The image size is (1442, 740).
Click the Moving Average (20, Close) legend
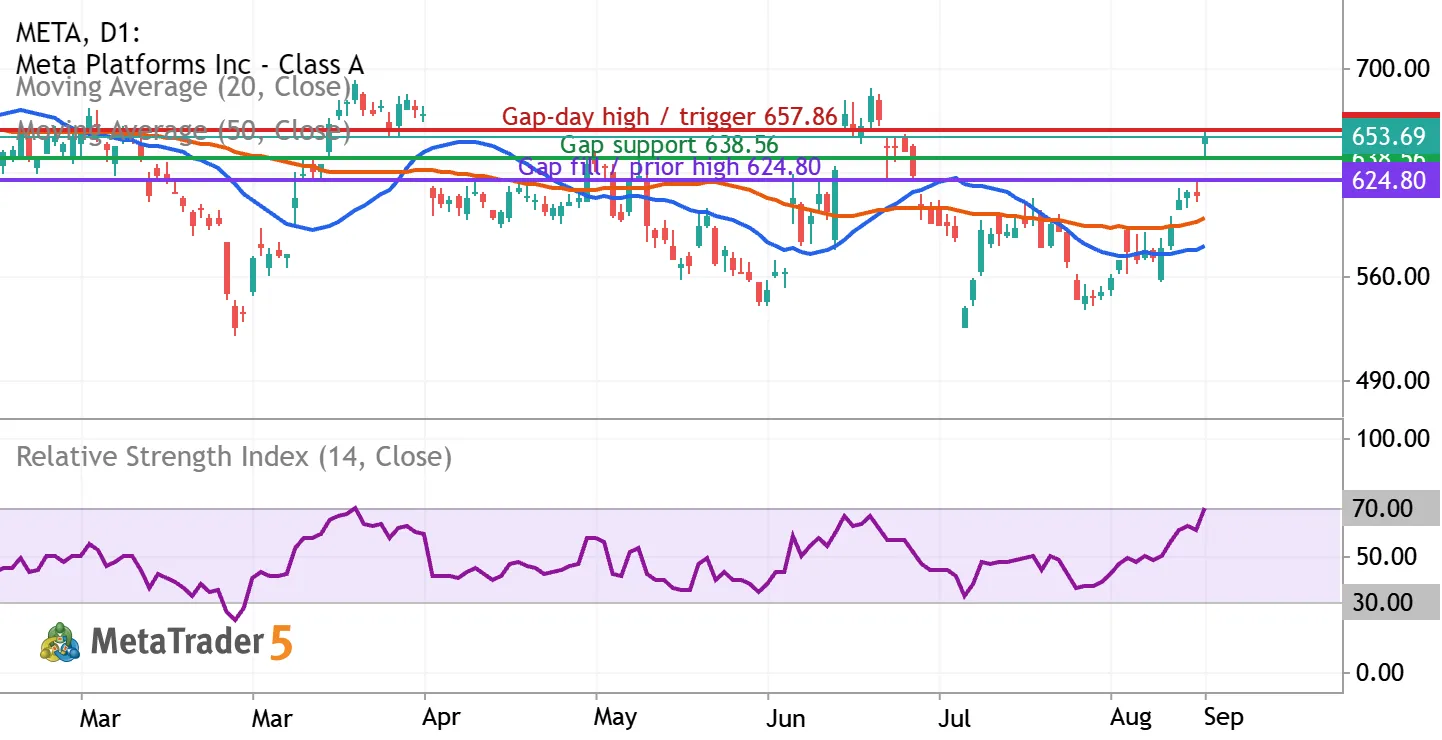pos(184,87)
